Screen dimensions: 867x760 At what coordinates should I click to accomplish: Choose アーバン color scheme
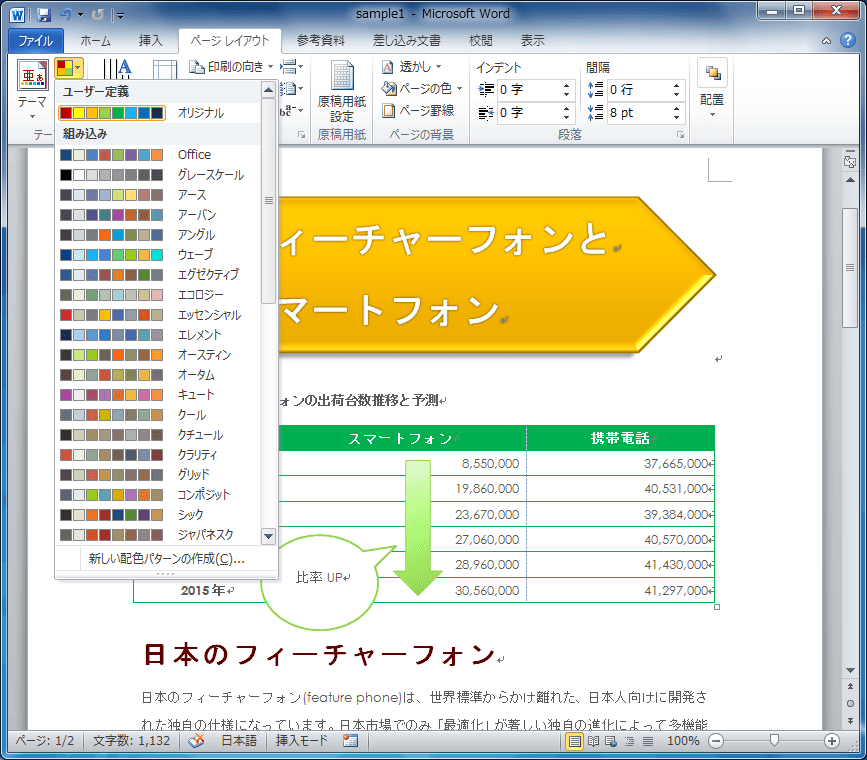tap(158, 215)
